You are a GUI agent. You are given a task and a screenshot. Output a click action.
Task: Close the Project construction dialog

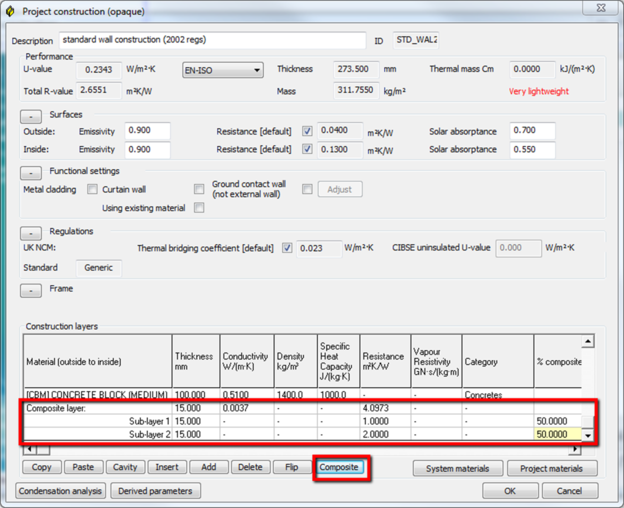(x=601, y=9)
